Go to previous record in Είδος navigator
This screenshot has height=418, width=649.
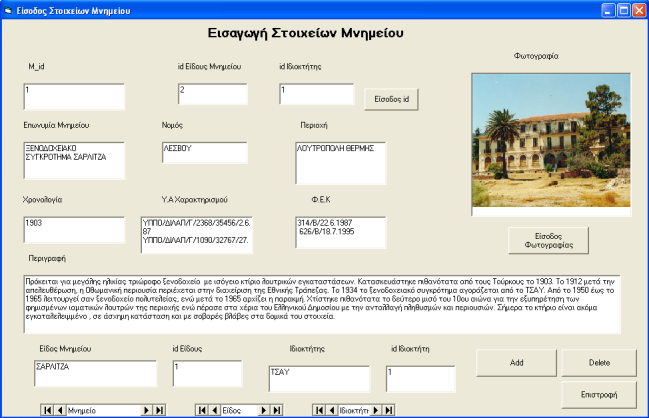tap(215, 410)
